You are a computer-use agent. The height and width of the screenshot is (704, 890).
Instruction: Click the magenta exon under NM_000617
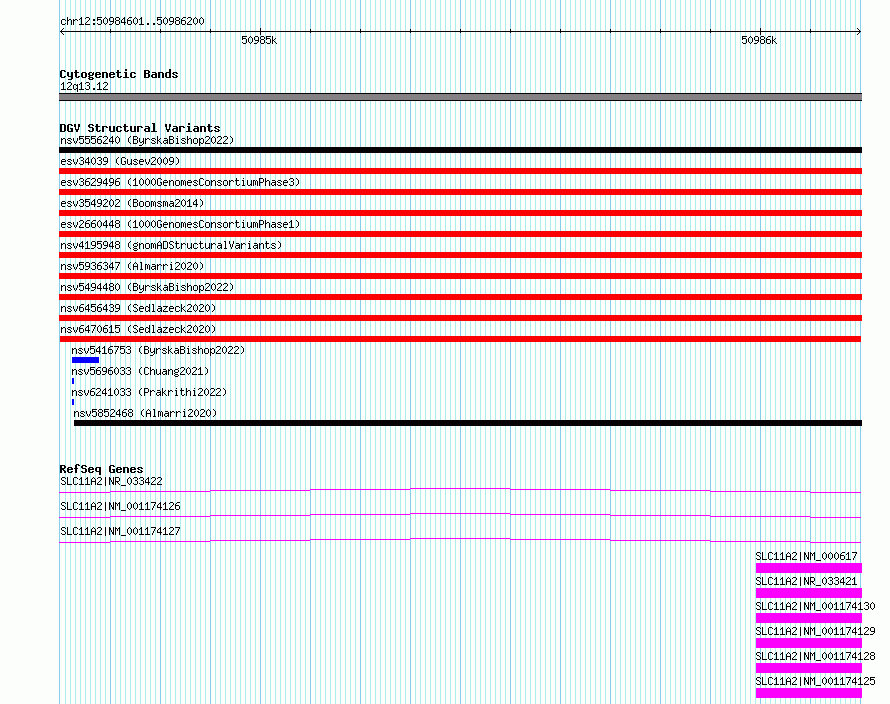(808, 568)
